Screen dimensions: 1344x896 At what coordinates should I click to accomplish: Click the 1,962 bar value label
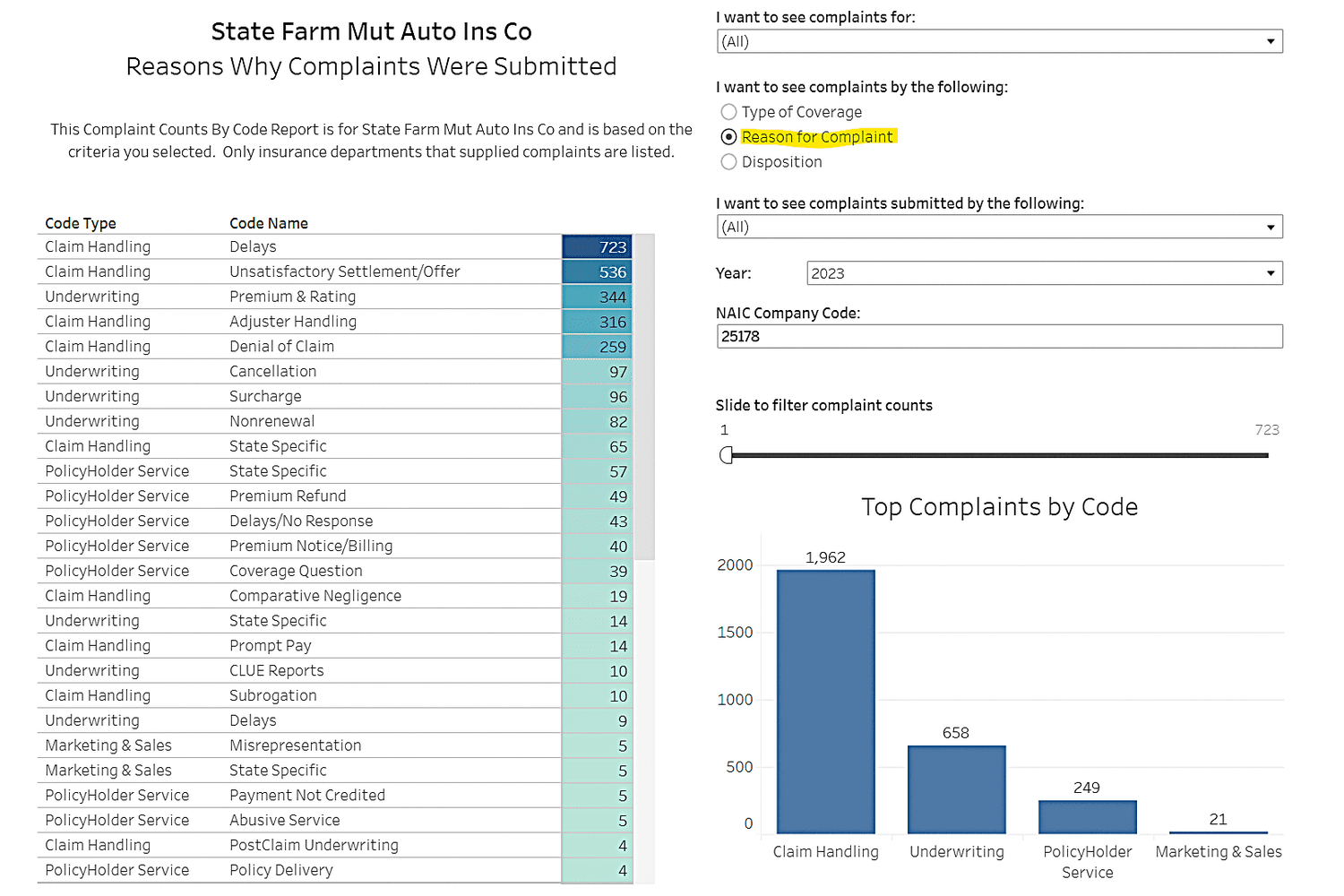[x=825, y=557]
